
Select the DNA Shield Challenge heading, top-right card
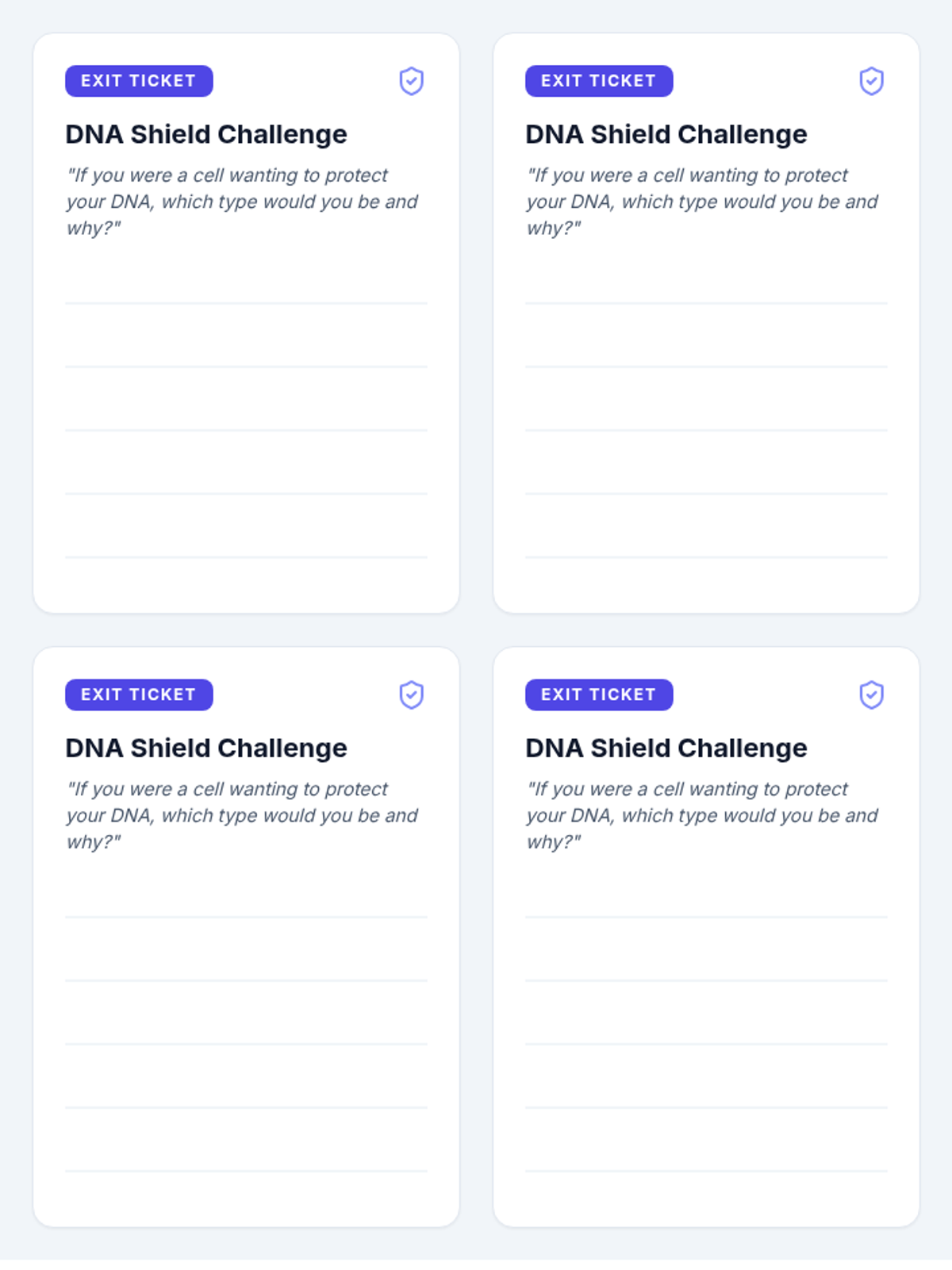pos(666,134)
